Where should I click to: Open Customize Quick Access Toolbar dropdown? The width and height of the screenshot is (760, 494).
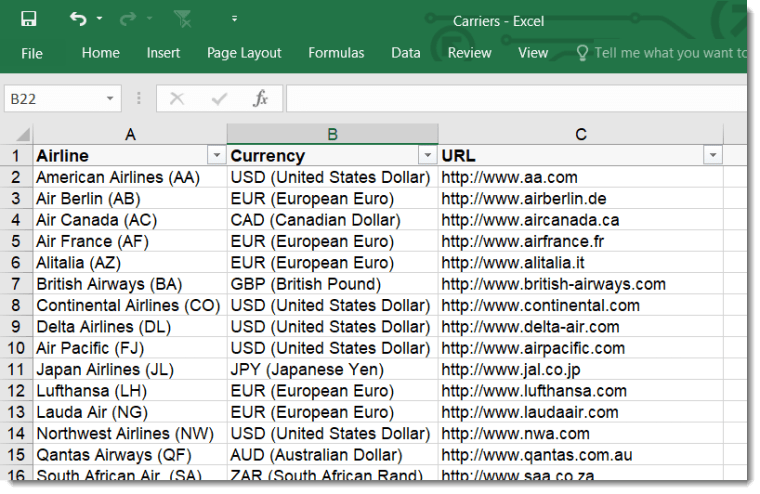click(x=235, y=19)
